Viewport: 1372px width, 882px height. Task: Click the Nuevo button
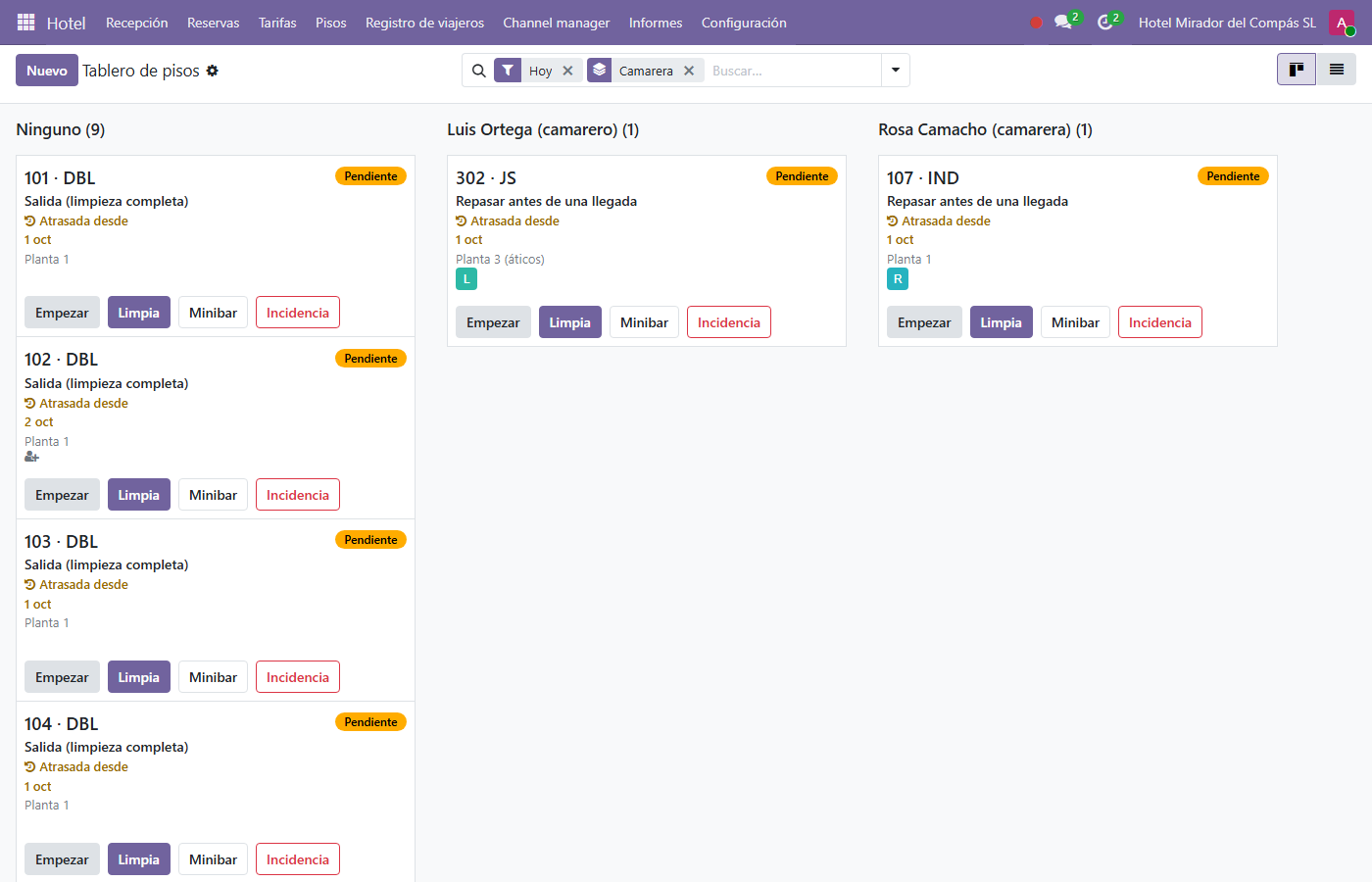coord(47,71)
